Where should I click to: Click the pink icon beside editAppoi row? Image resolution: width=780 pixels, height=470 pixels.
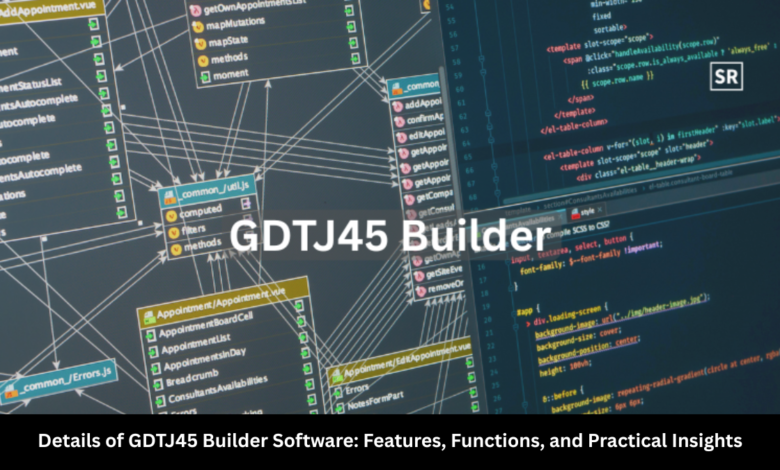[401, 138]
